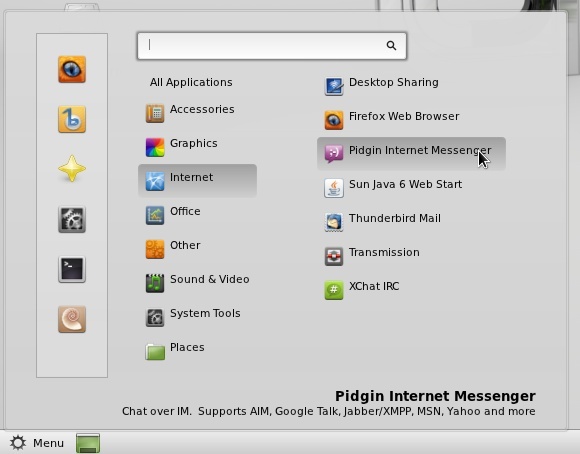Launch Thunderbird Mail by its label
The height and width of the screenshot is (454, 580).
point(395,218)
